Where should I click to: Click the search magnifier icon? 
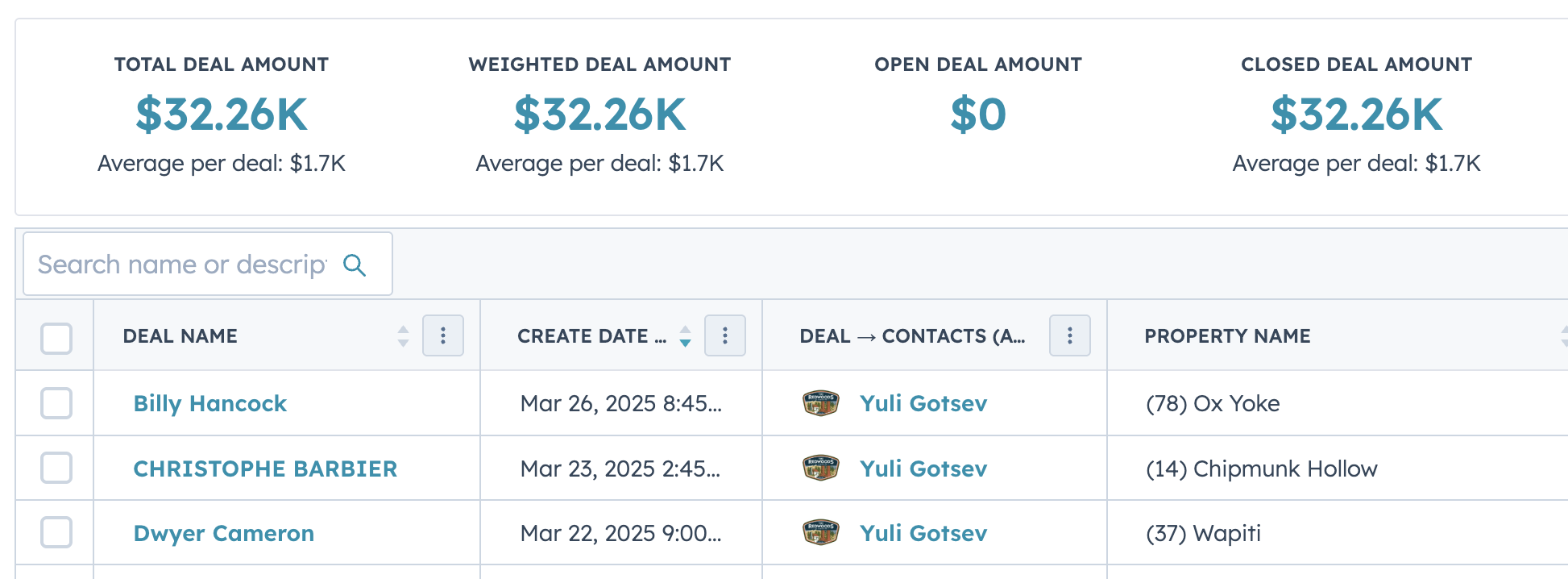(355, 265)
